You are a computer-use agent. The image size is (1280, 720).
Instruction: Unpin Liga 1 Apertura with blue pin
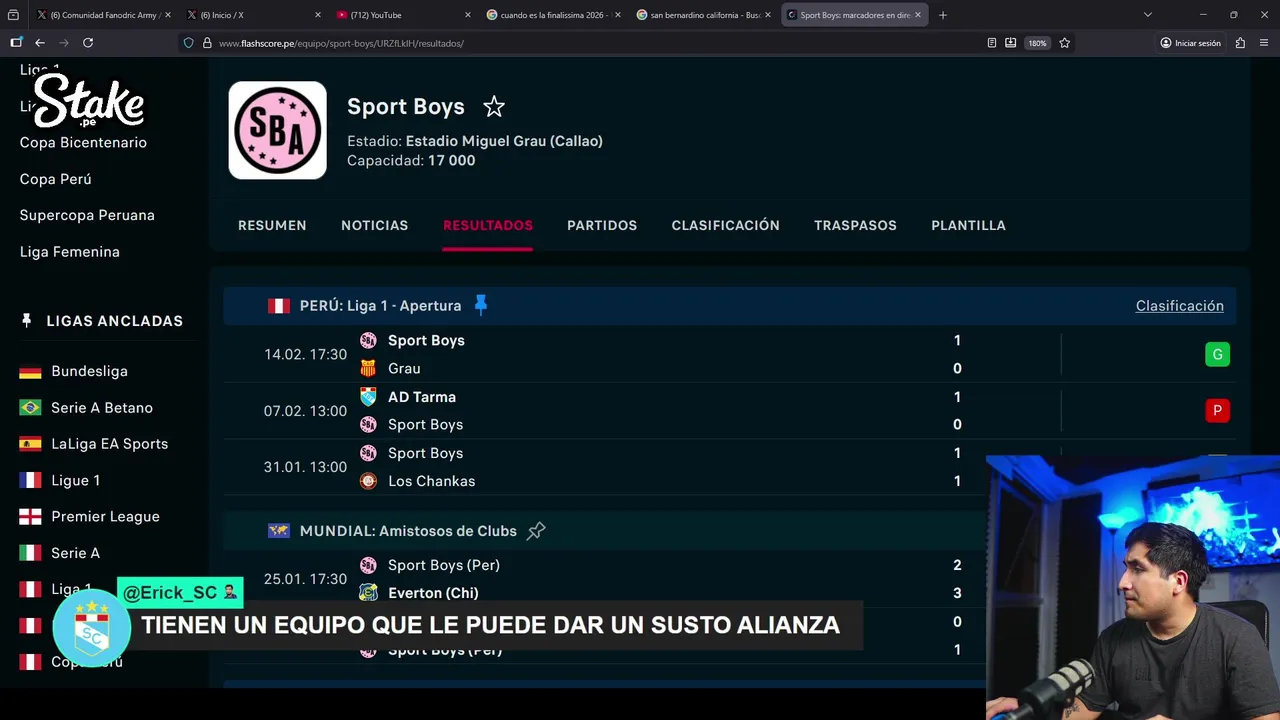pos(481,305)
